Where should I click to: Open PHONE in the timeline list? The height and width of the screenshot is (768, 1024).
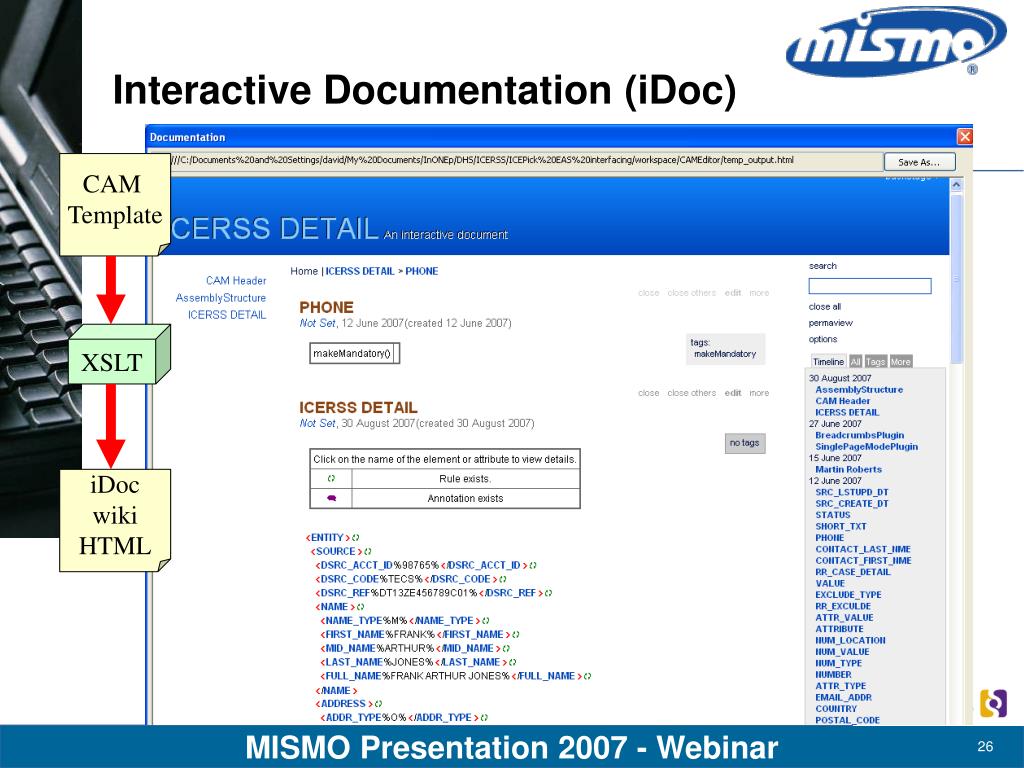coord(829,537)
